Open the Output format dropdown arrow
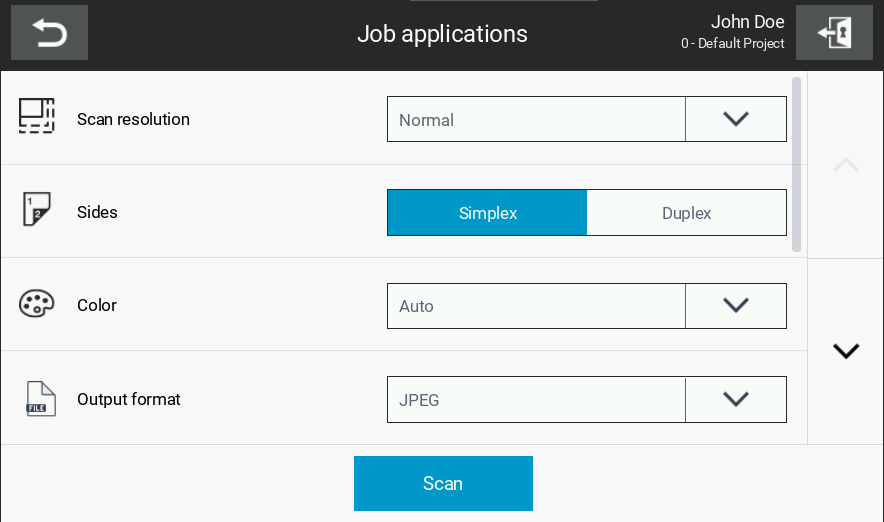Screen dimensions: 884x522 tap(736, 399)
